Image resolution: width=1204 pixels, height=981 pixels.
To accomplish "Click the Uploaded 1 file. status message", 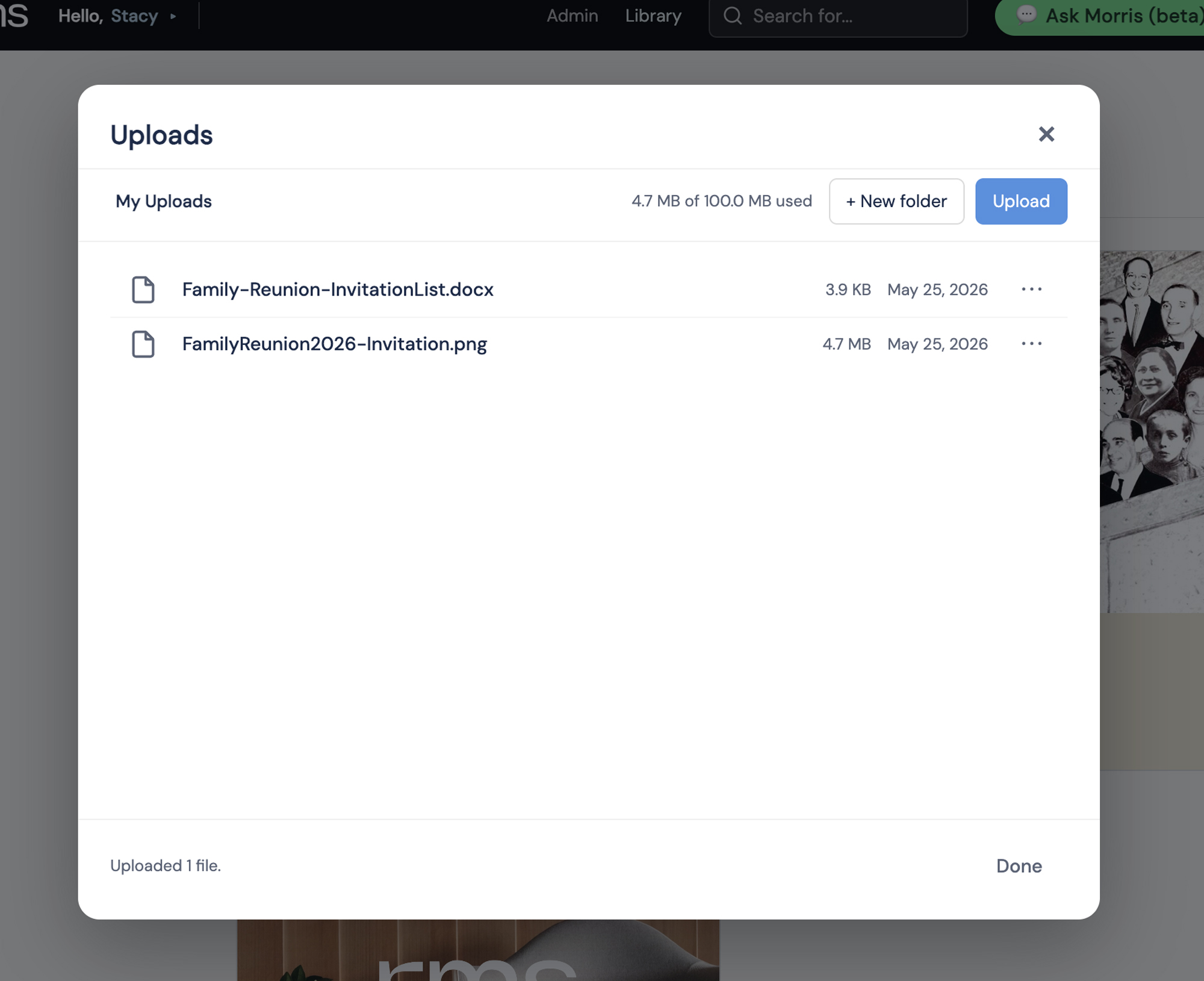I will pos(166,865).
